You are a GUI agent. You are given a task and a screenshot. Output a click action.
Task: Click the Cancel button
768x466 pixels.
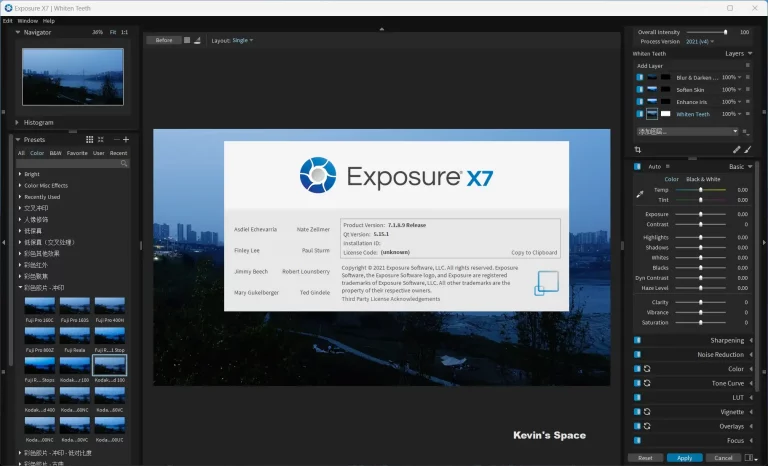click(x=723, y=458)
